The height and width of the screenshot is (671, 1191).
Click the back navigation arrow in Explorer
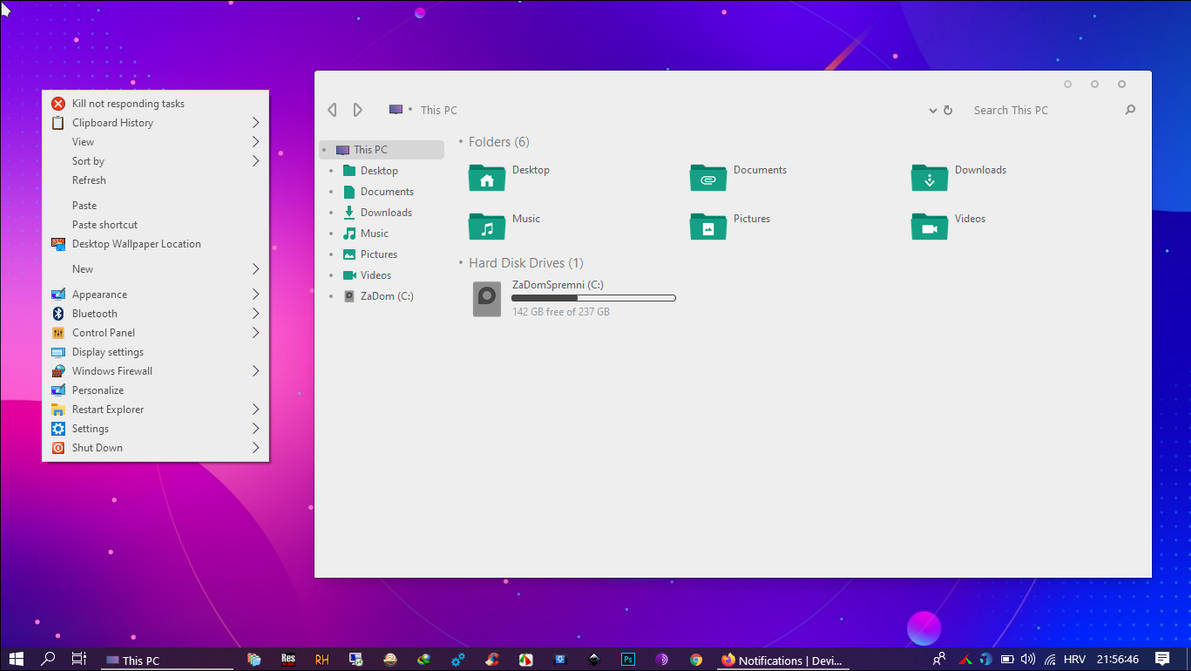tap(332, 110)
